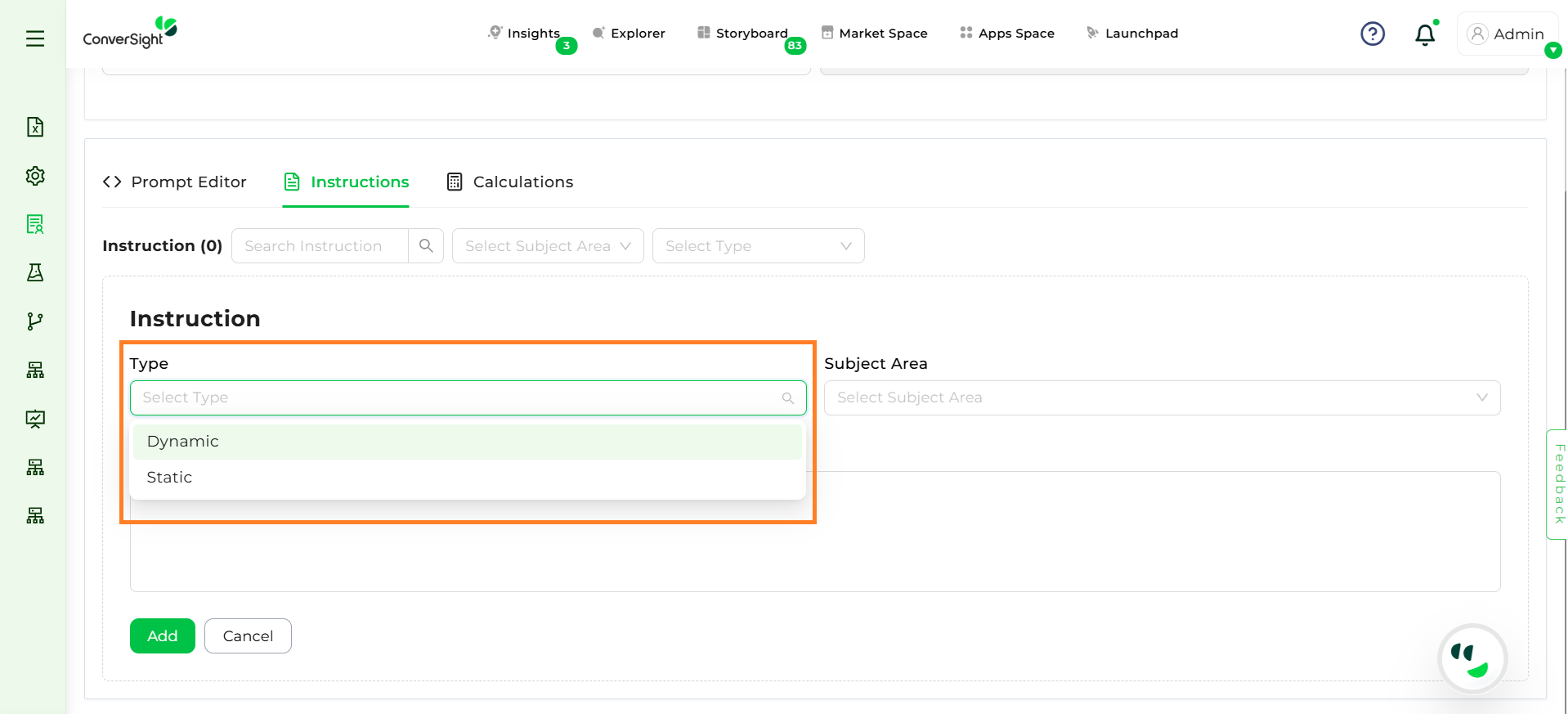Switch to the Prompt Editor tab
Screen dimensions: 1568x714
[x=175, y=182]
